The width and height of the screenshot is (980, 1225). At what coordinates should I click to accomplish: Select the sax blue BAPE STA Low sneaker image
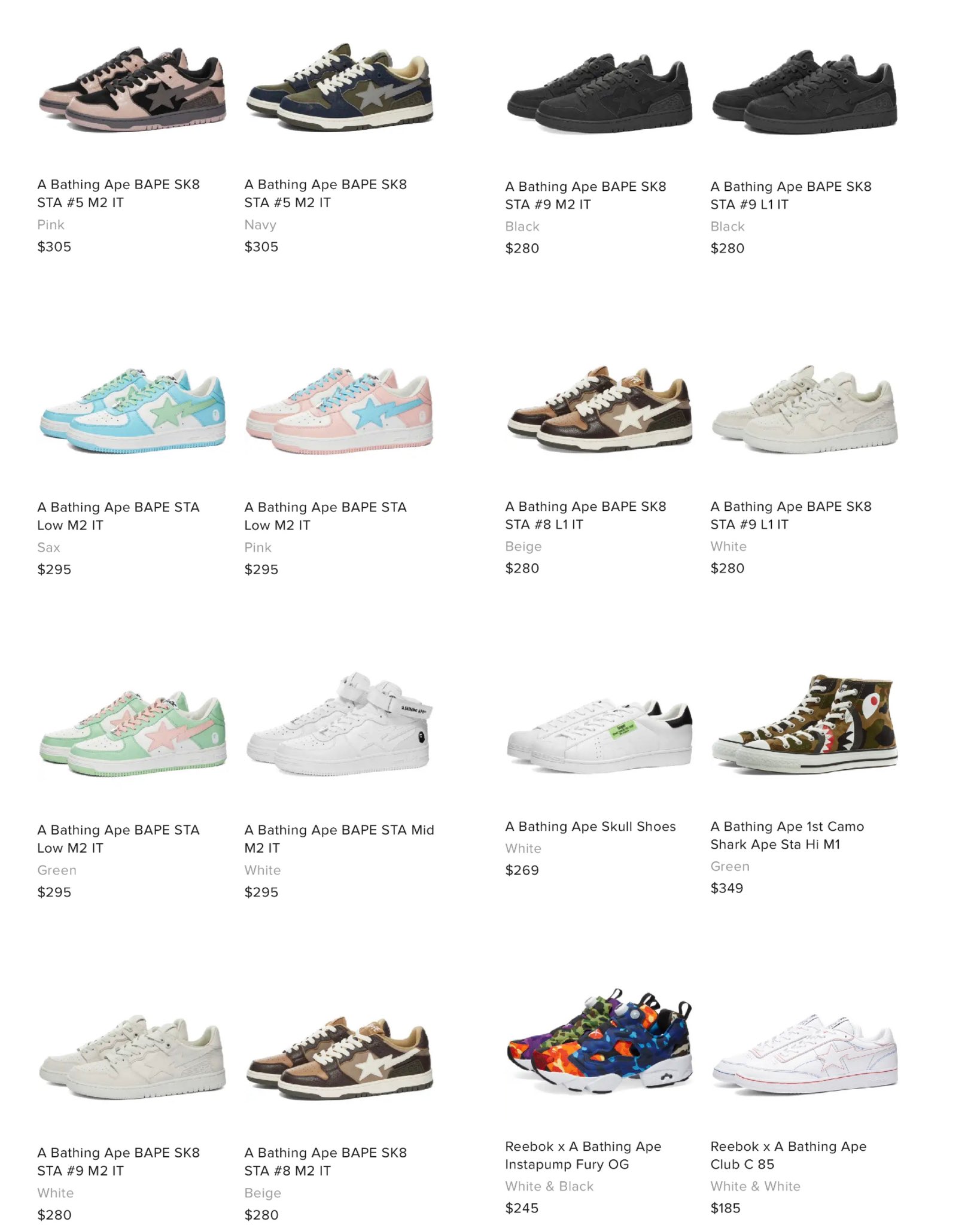[x=132, y=411]
